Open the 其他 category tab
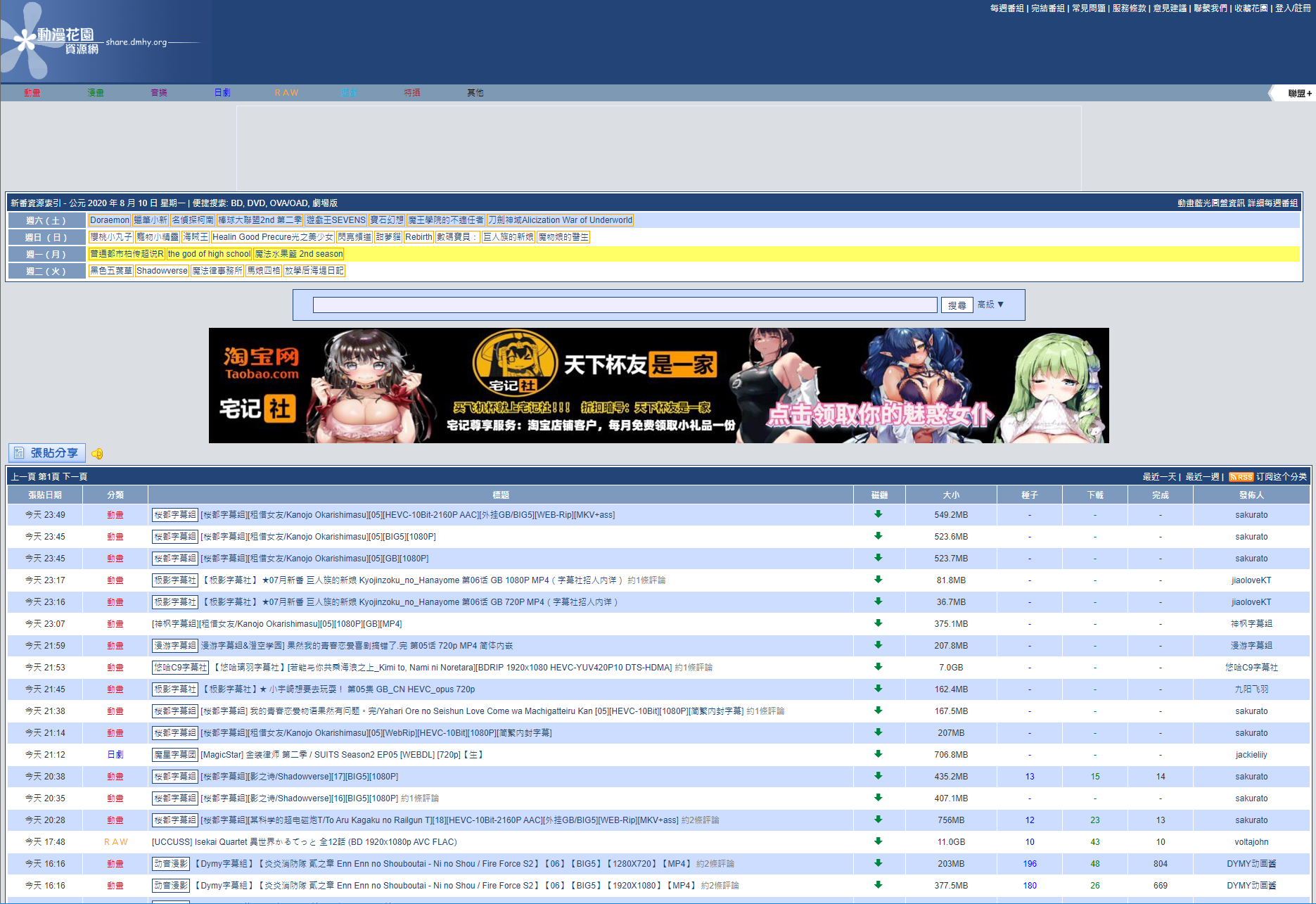This screenshot has width=1316, height=904. [475, 93]
